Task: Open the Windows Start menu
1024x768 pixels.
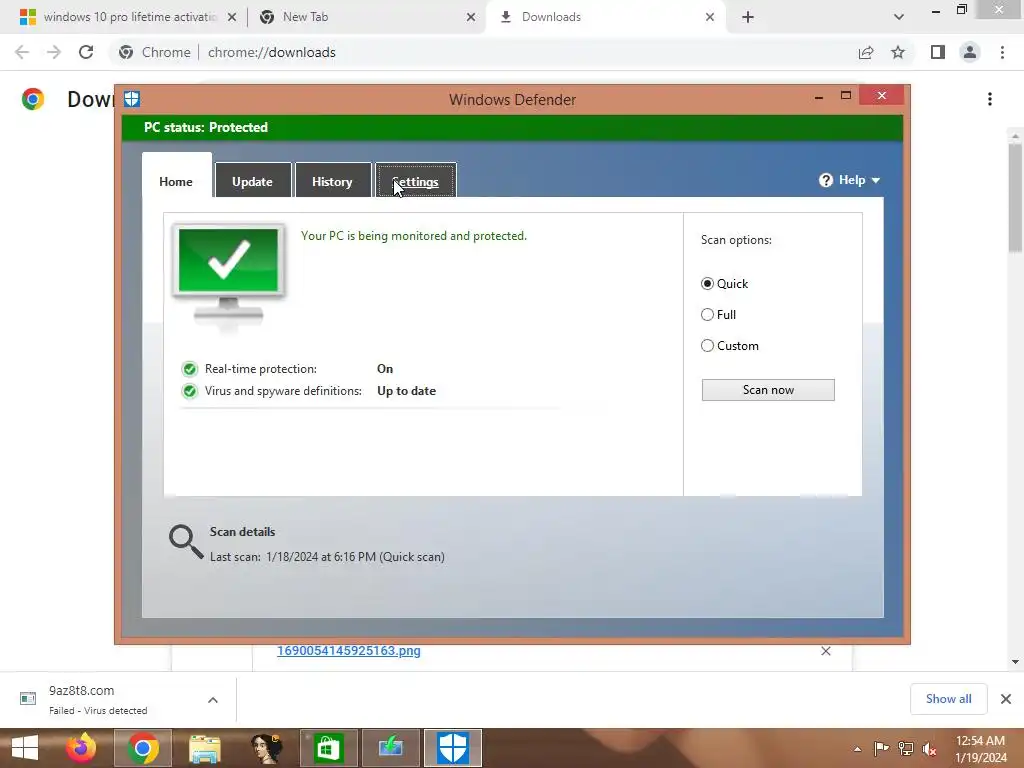Action: 25,748
